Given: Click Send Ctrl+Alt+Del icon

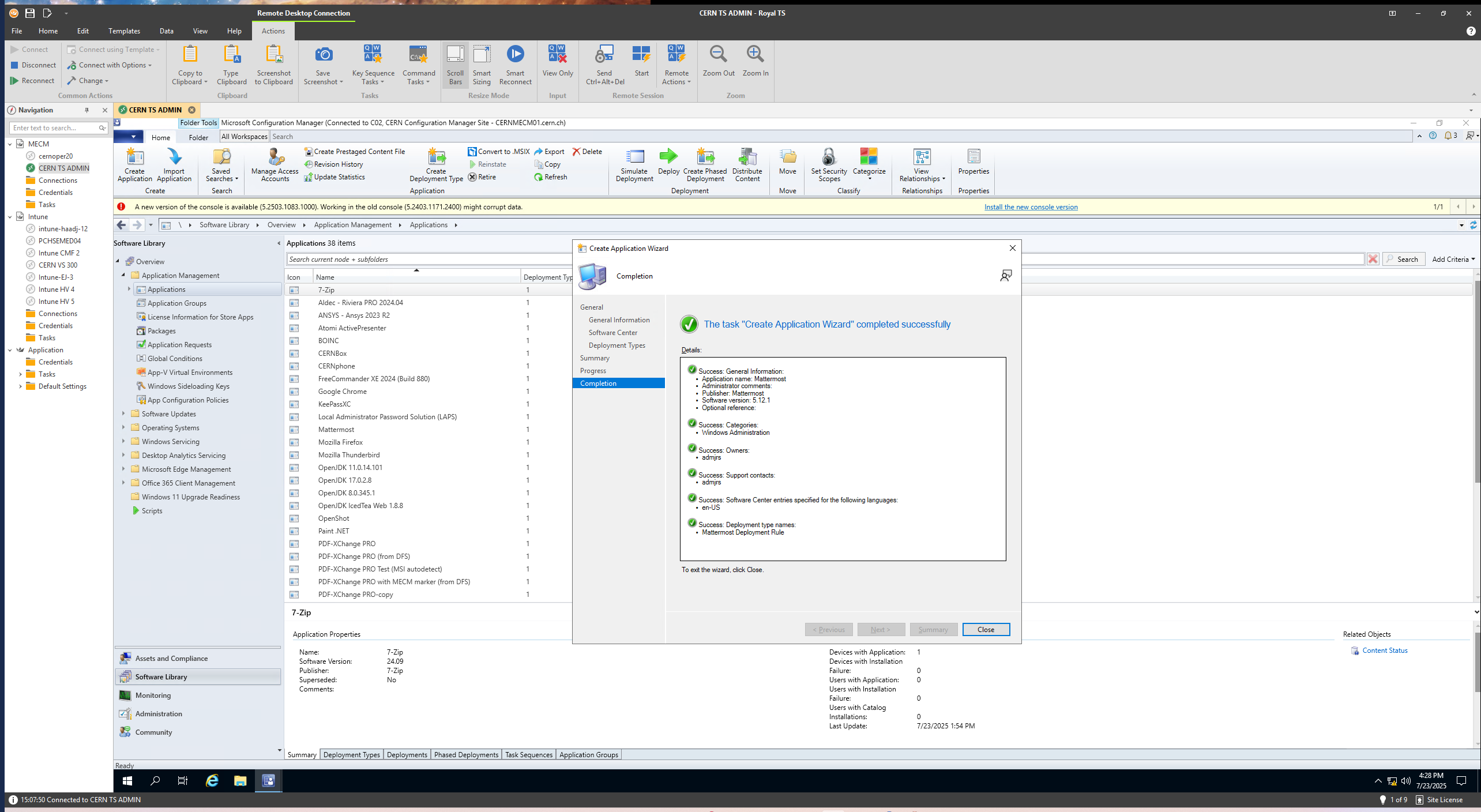Looking at the screenshot, I should point(604,65).
